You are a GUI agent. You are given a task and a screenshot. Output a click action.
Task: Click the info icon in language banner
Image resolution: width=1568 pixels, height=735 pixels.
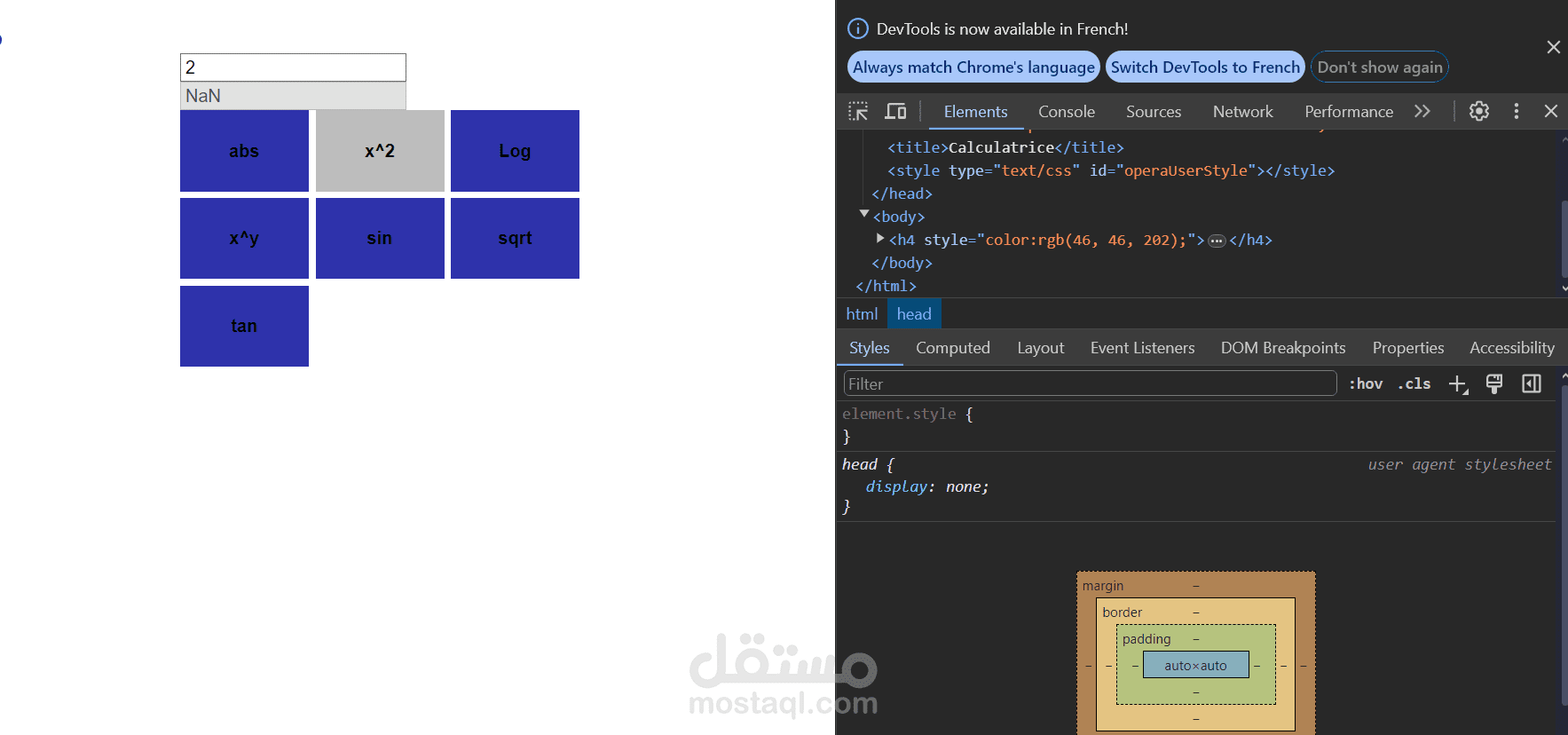[858, 28]
